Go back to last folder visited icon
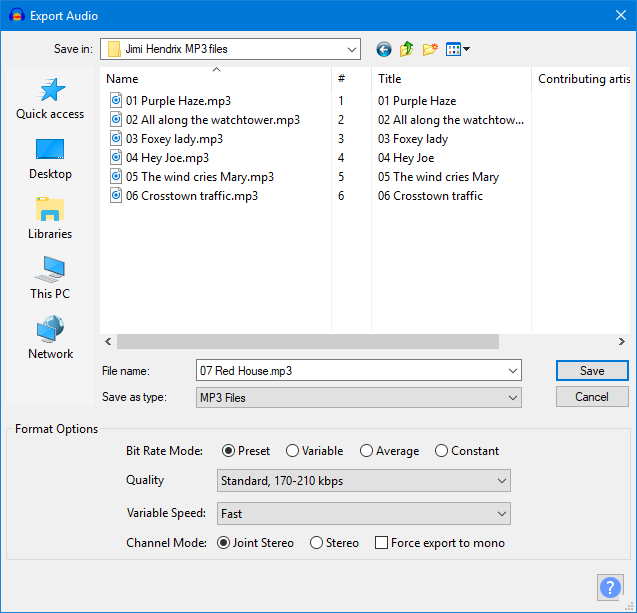The image size is (637, 613). click(384, 50)
